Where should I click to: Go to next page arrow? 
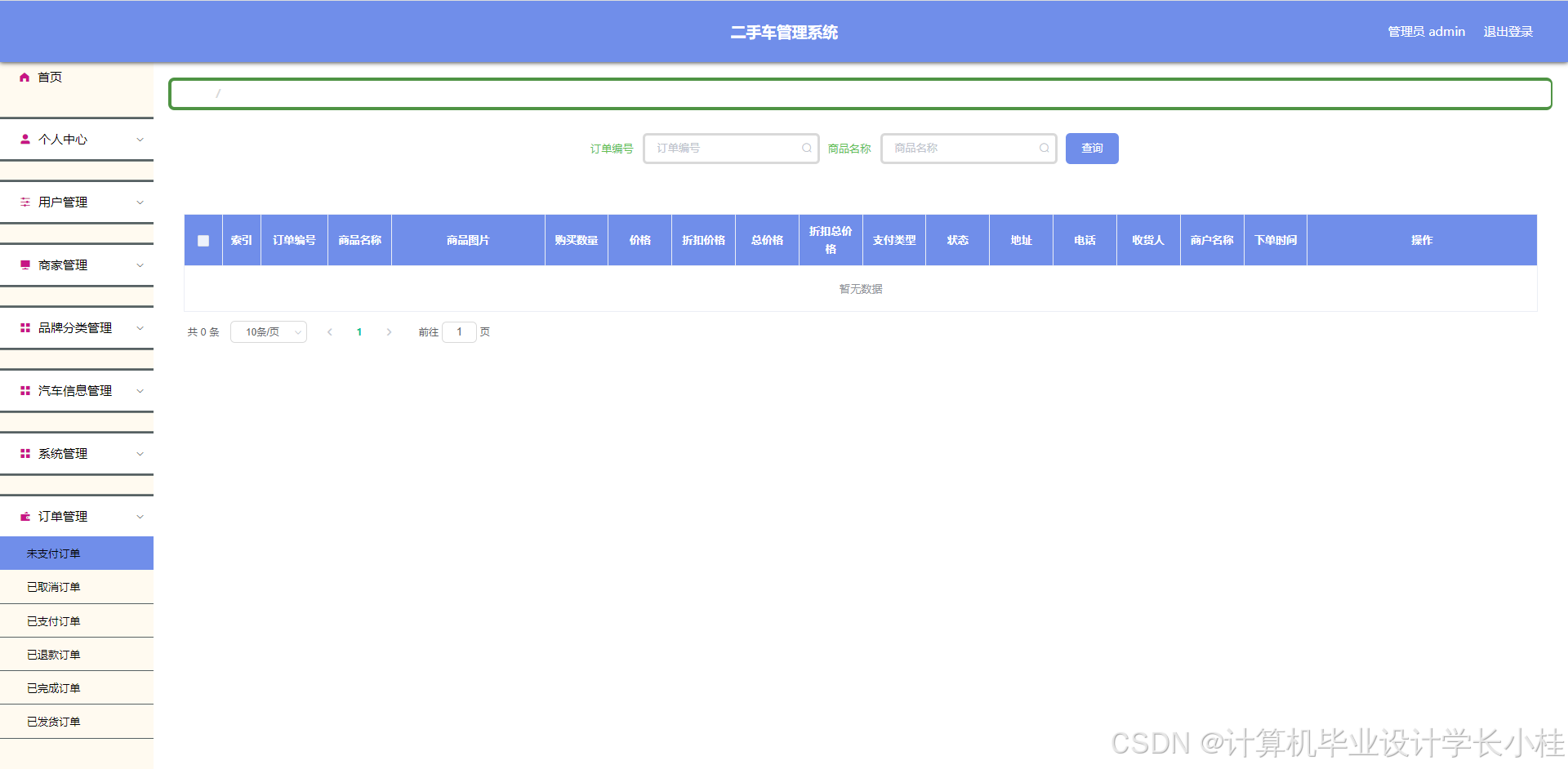coord(389,332)
